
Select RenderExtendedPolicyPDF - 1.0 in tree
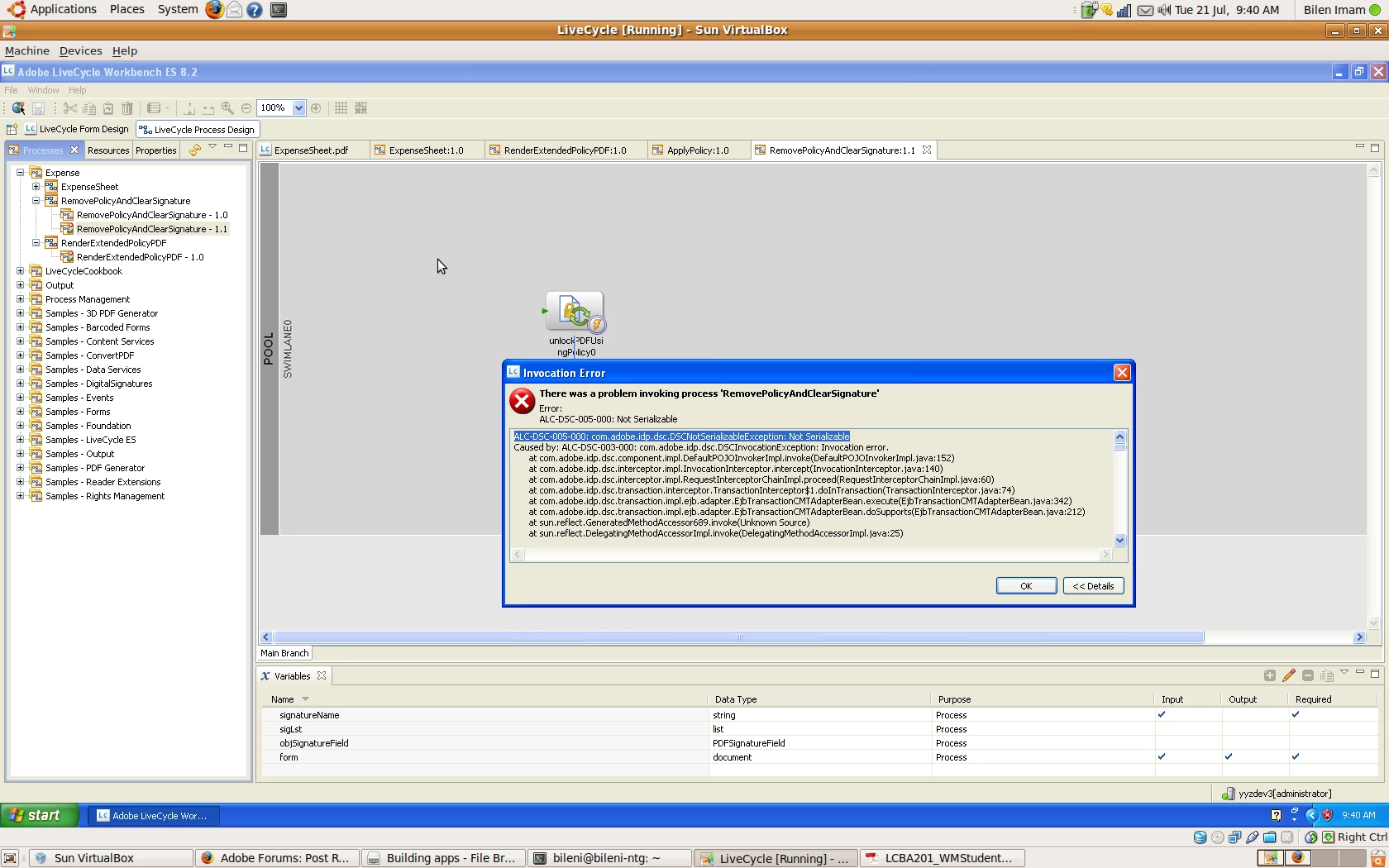coord(140,257)
